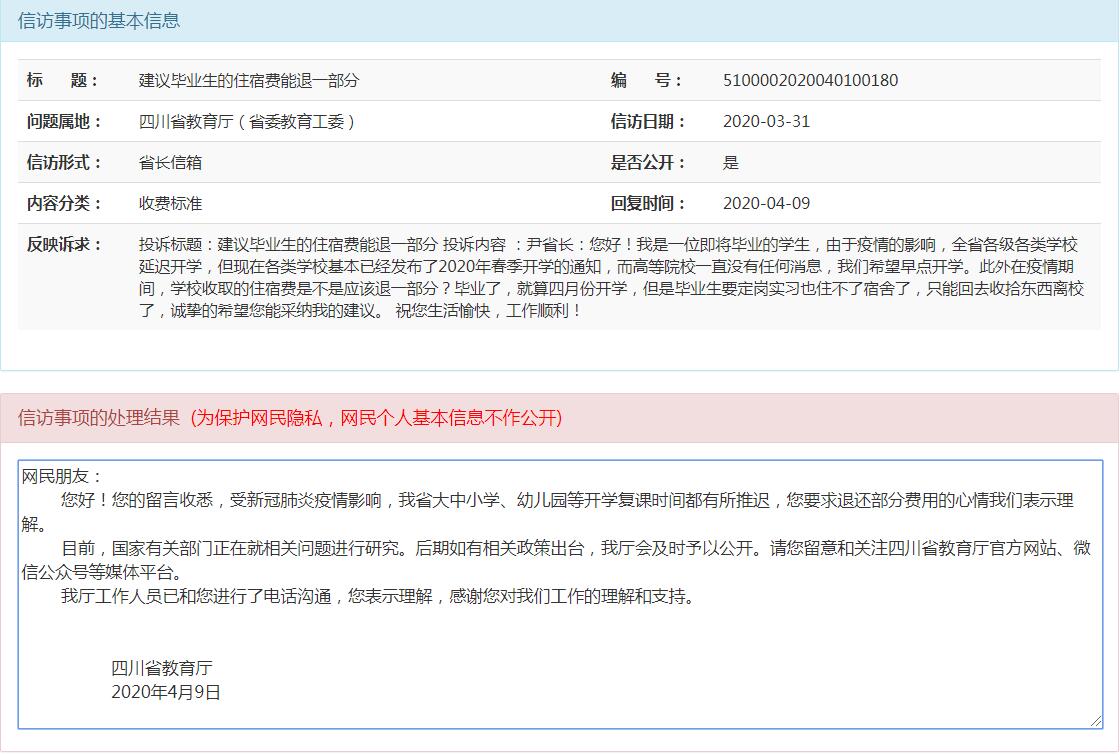This screenshot has height=754, width=1120.
Task: Click the 信访事项的基本信息 panel heading
Action: (99, 20)
